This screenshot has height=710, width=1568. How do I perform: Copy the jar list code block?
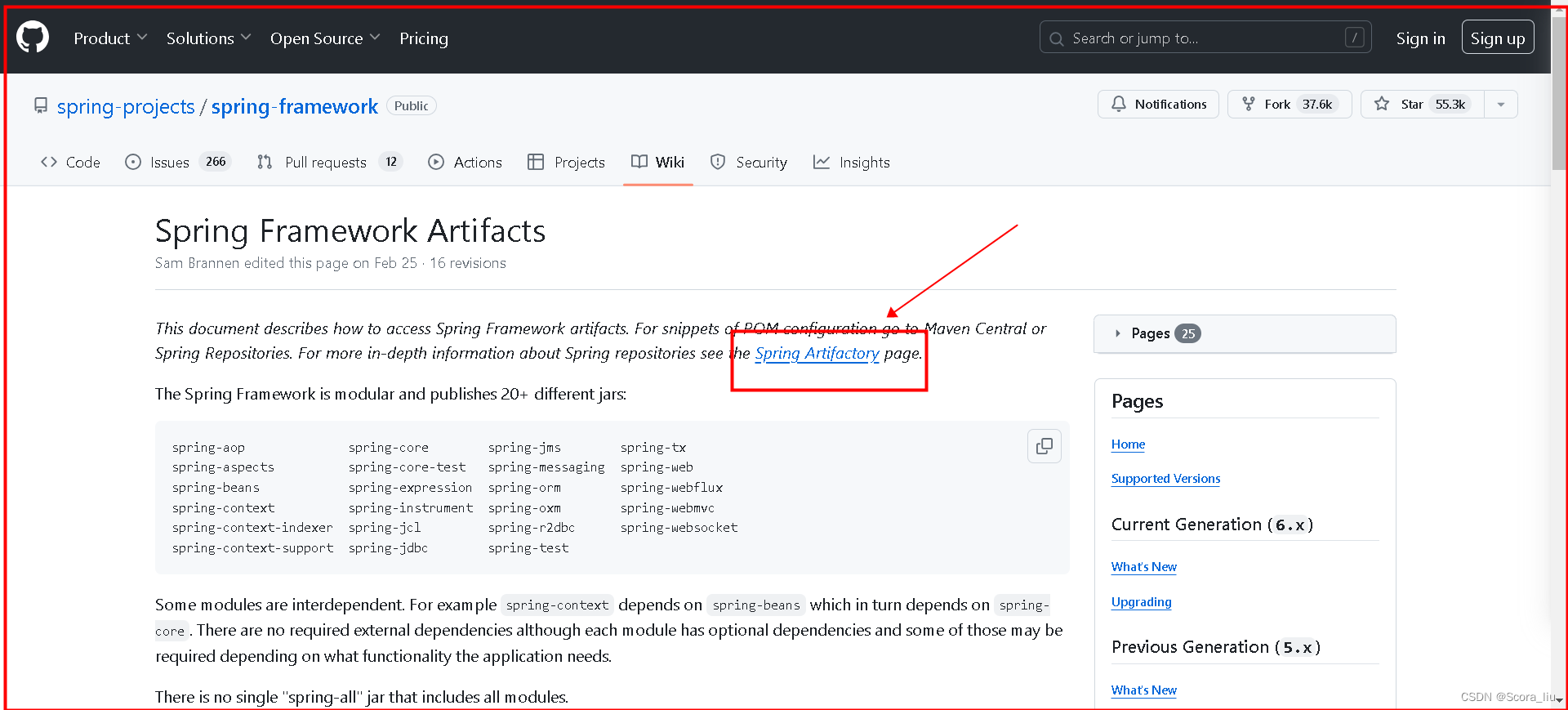[x=1044, y=446]
